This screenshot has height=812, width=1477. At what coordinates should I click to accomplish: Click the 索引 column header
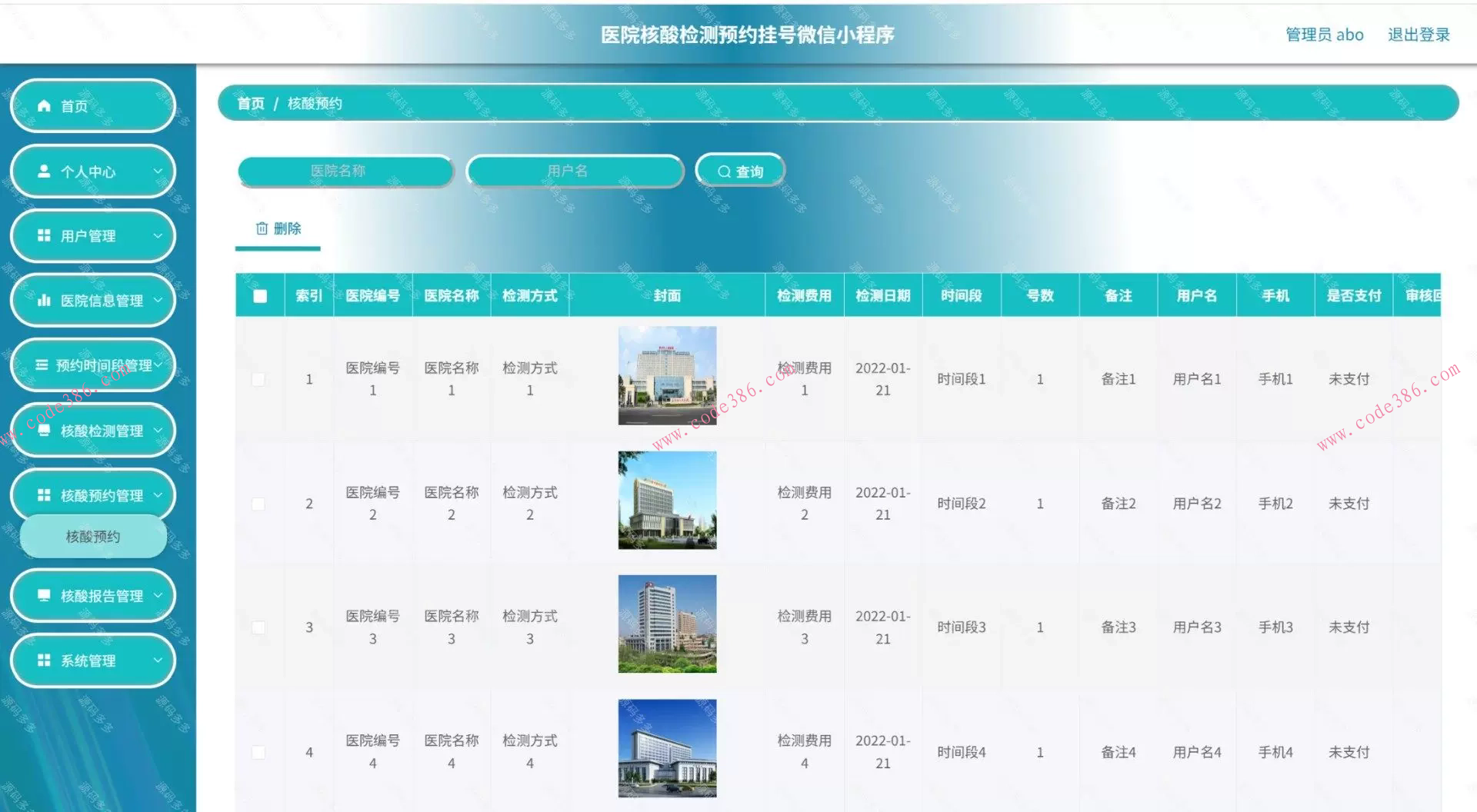pos(309,295)
